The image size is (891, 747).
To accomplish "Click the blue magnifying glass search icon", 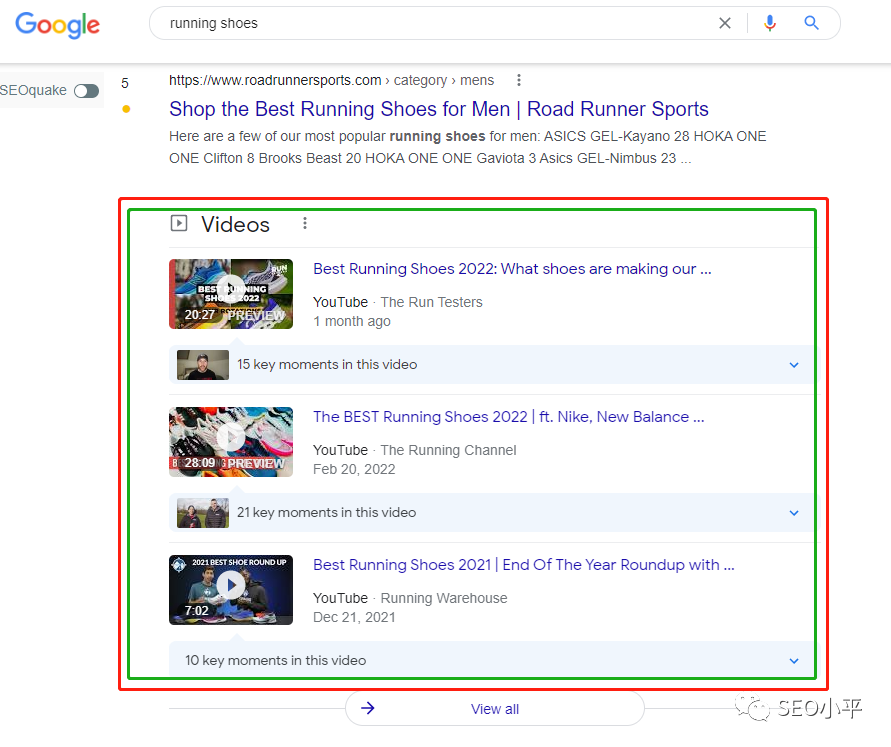I will [811, 23].
